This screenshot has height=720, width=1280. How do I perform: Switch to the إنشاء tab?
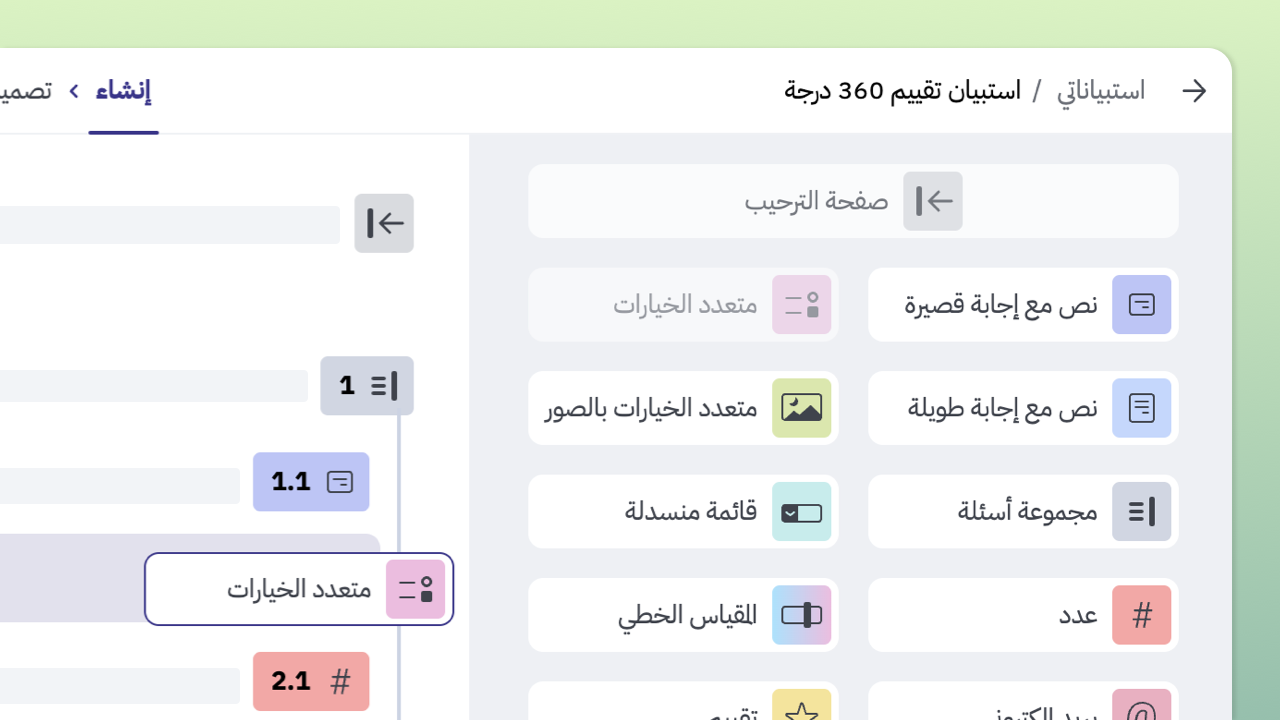click(123, 90)
